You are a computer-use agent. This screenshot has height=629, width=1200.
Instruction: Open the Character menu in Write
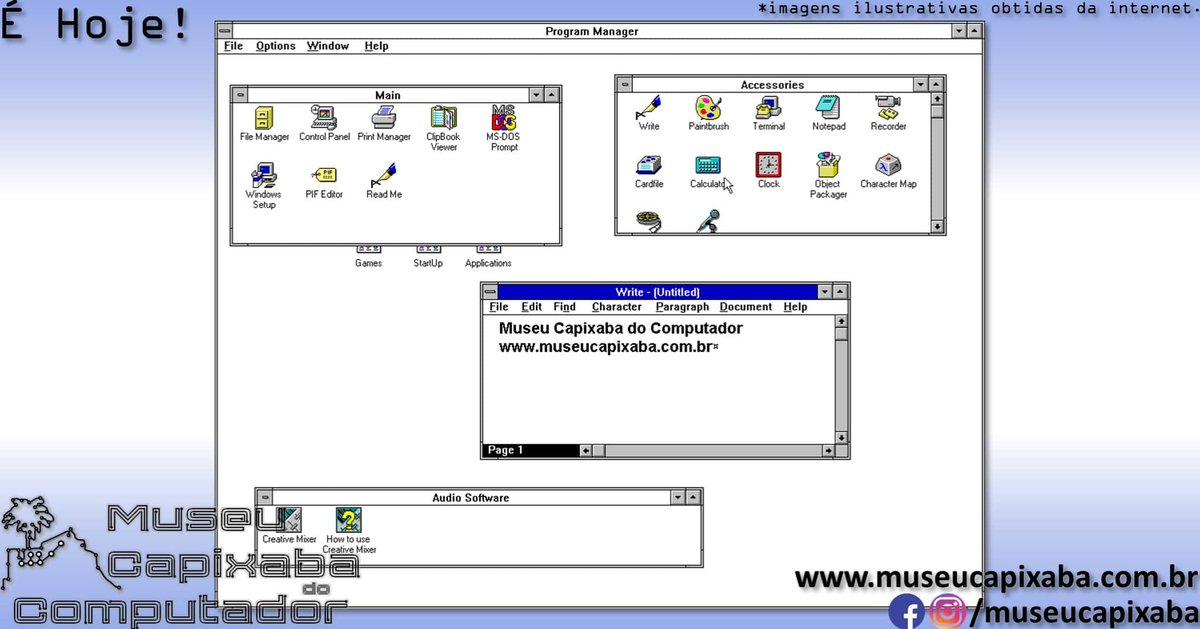[616, 307]
